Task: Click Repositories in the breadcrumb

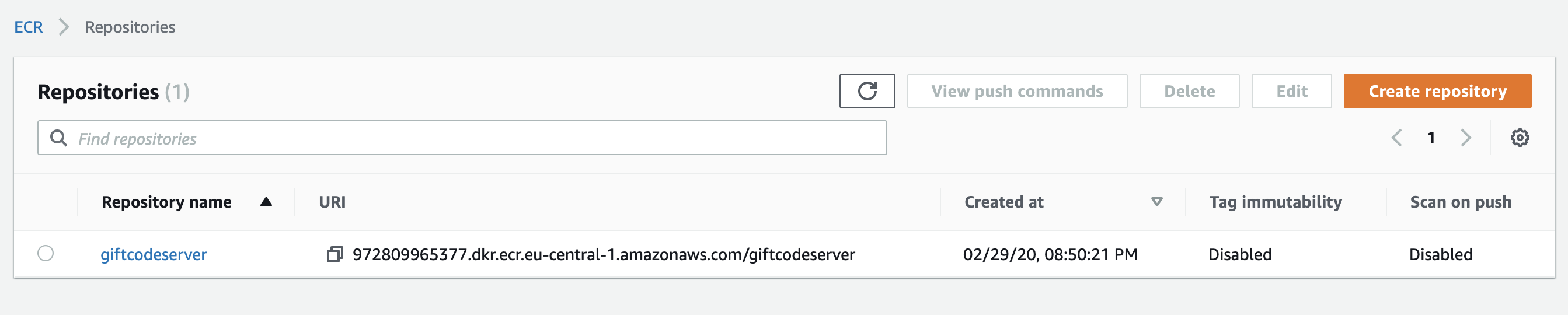Action: pos(130,27)
